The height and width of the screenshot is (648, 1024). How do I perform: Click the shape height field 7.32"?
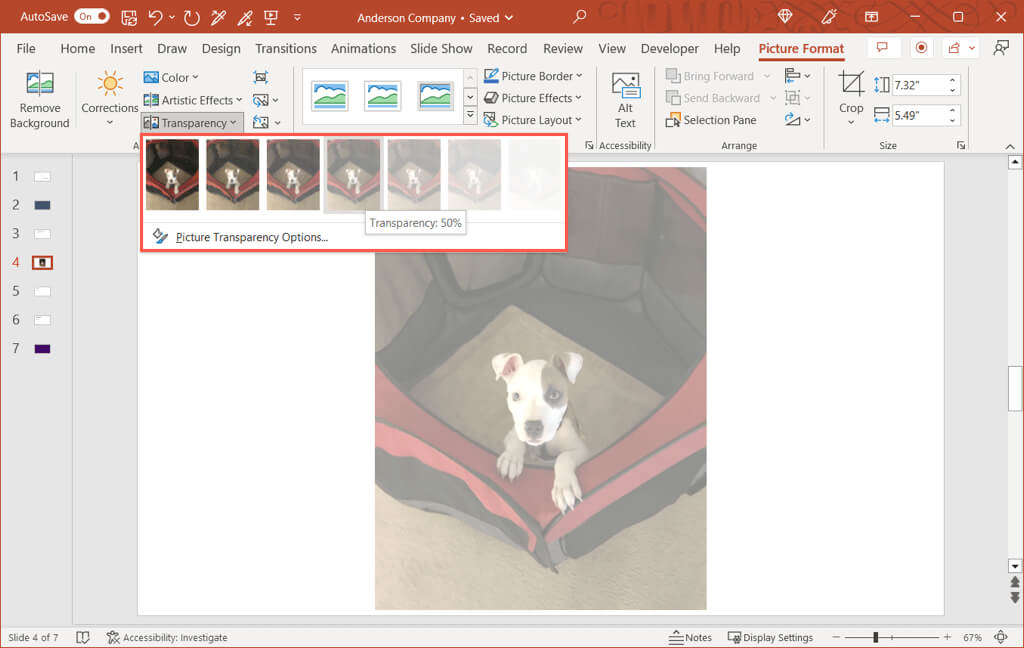(x=920, y=85)
